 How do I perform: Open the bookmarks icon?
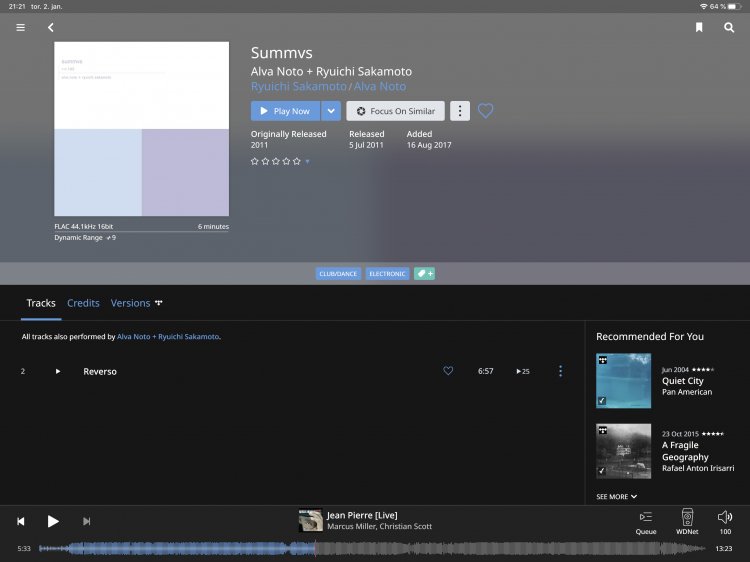coord(699,28)
